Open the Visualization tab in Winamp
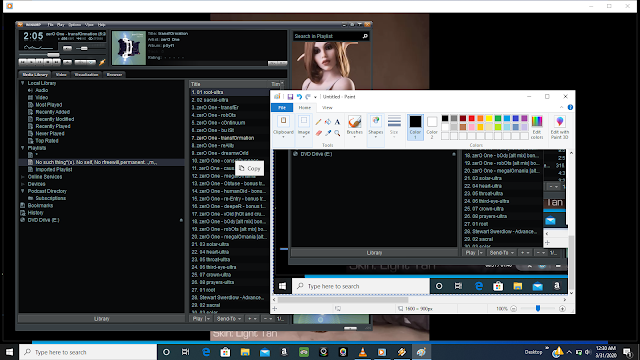 point(87,75)
